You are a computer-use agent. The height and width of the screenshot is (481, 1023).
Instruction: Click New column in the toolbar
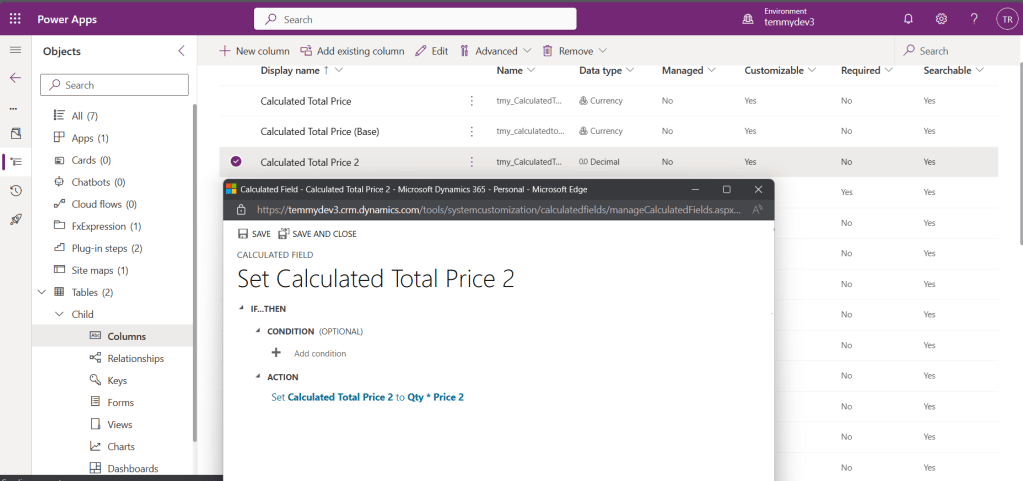pyautogui.click(x=254, y=51)
